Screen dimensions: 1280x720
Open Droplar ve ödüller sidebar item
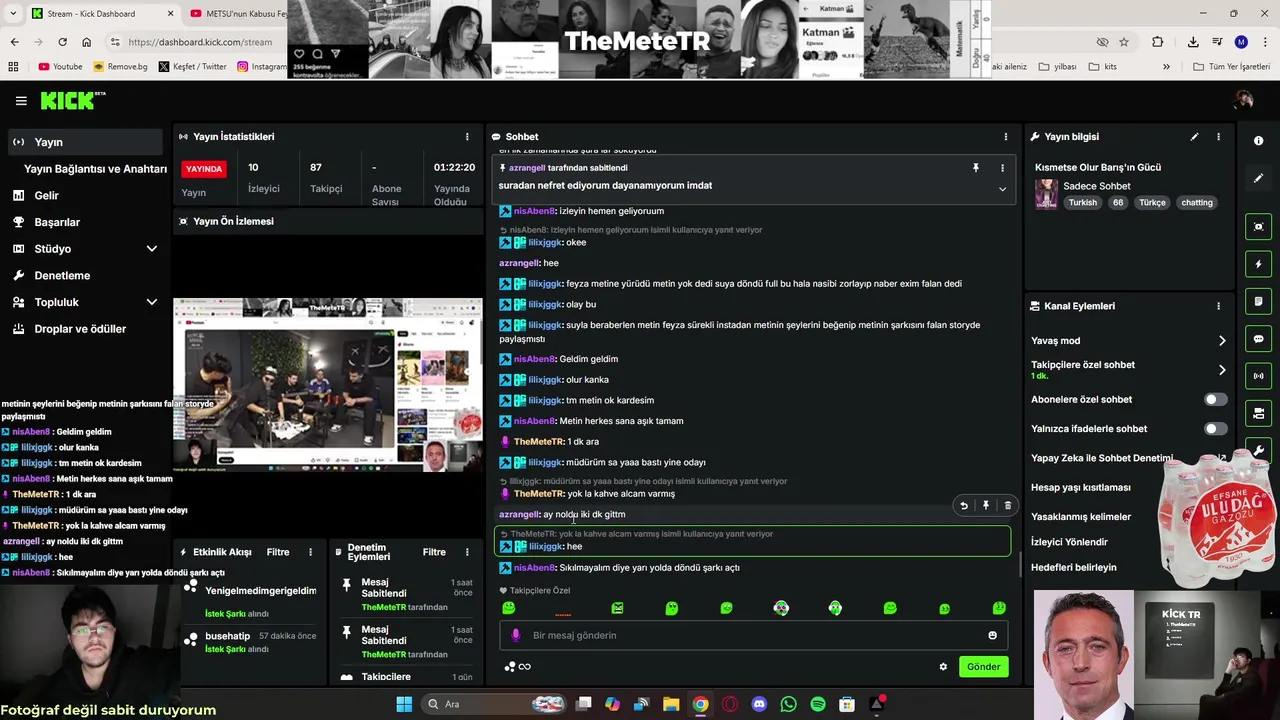(x=80, y=329)
